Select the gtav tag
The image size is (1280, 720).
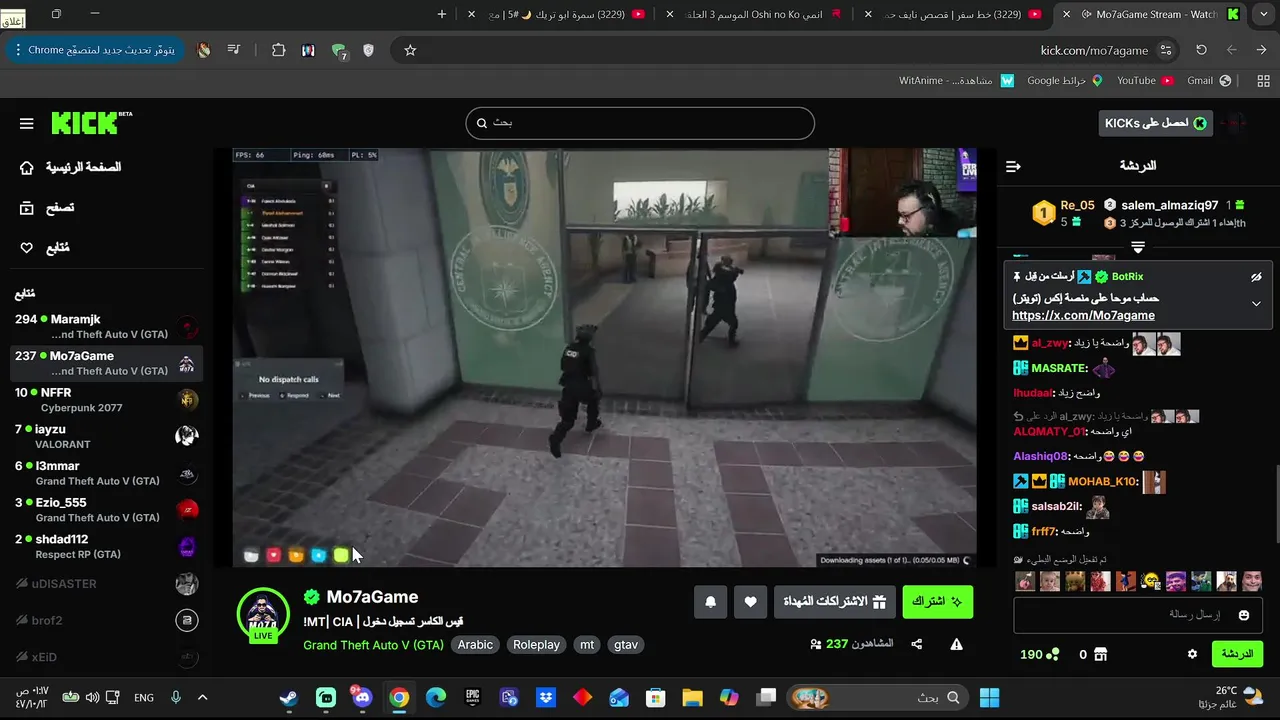pos(626,645)
